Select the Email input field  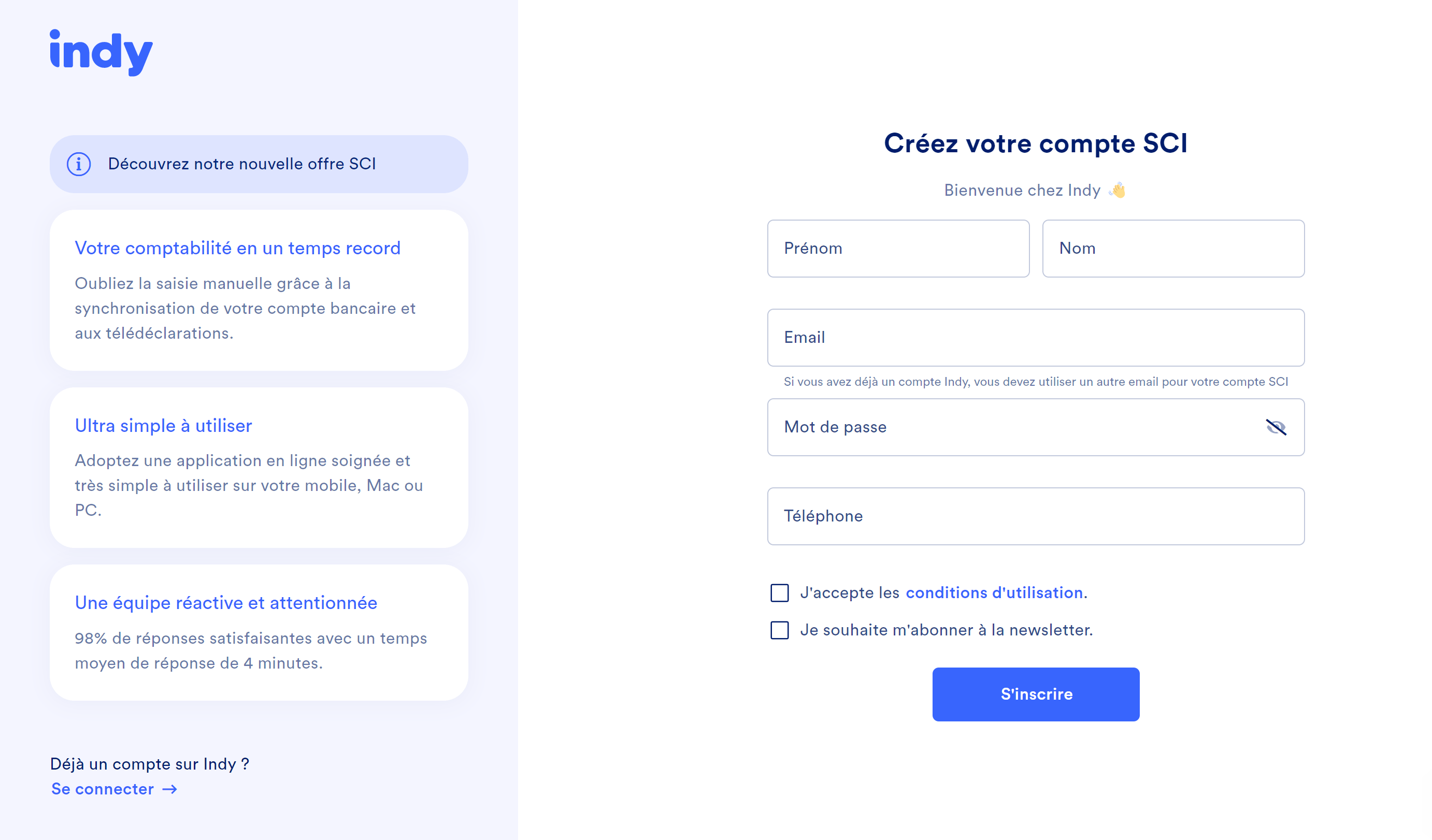[1035, 338]
